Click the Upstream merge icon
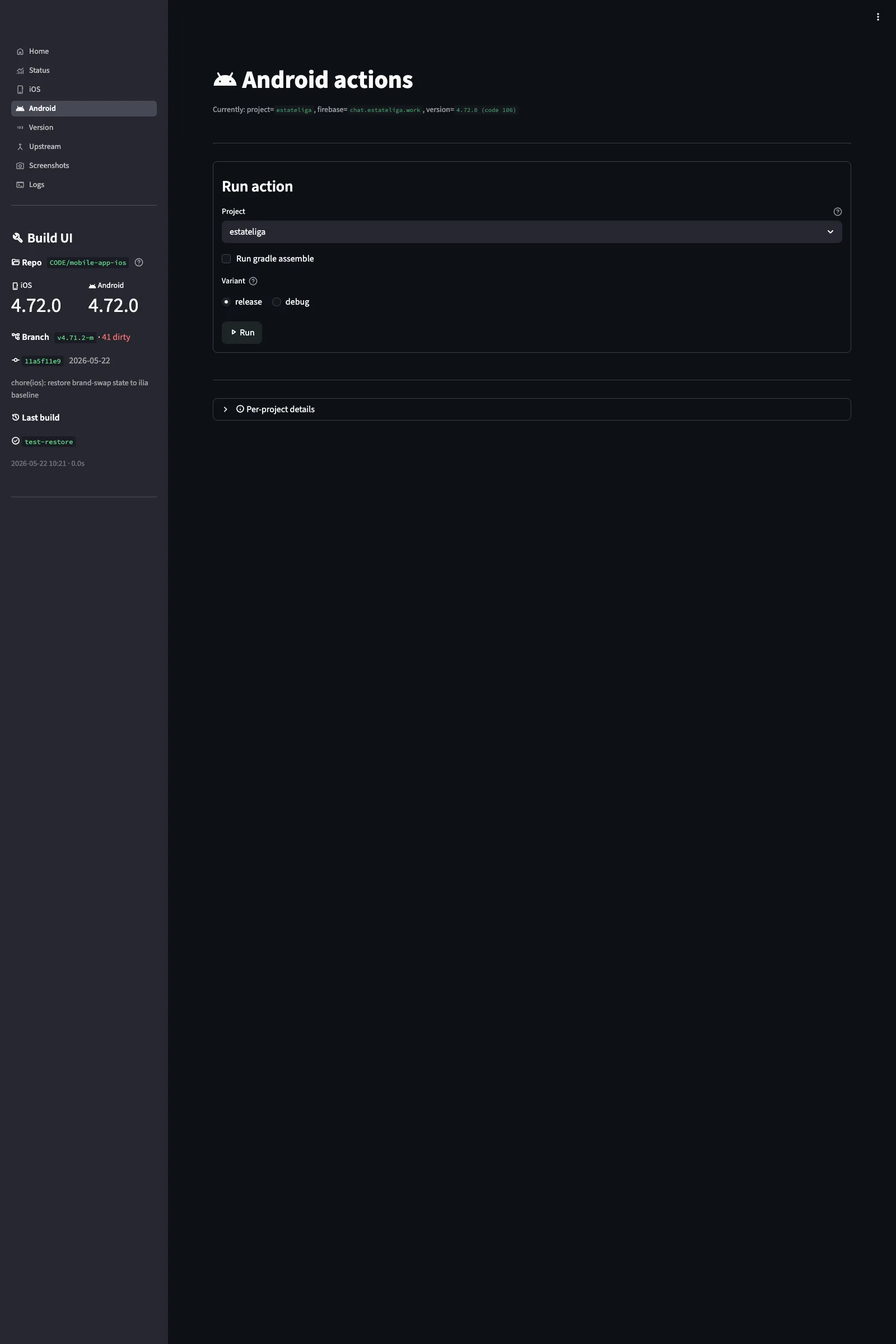Viewport: 896px width, 1344px height. (x=20, y=146)
